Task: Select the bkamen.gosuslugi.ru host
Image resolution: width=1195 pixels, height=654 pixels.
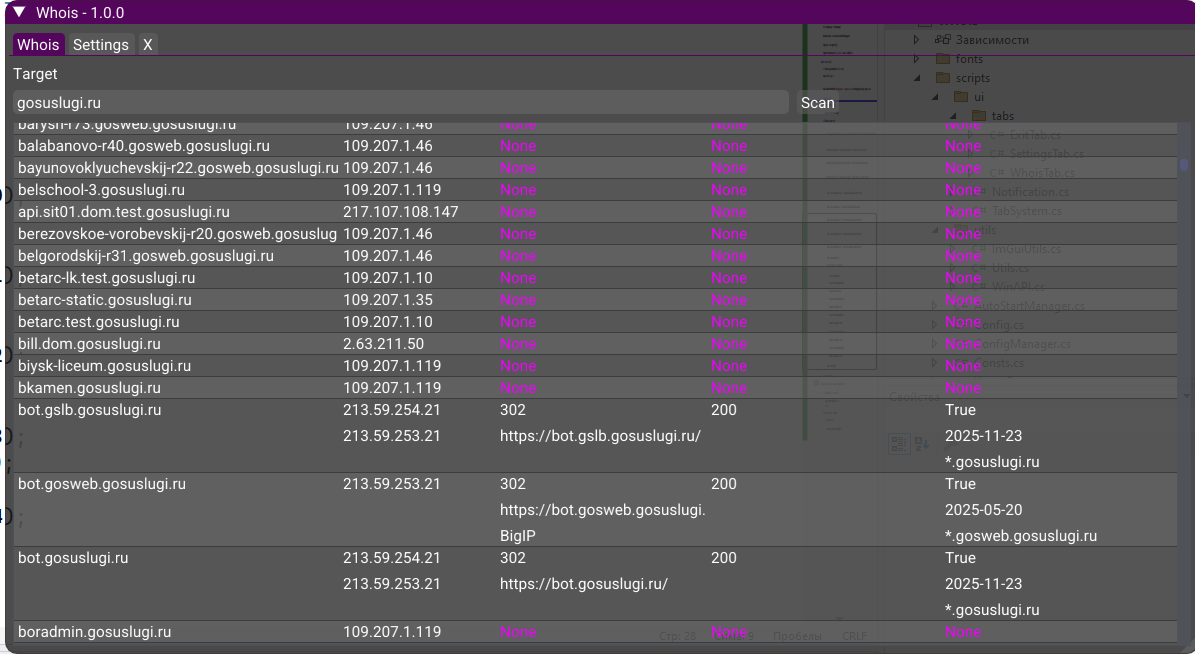Action: tap(89, 389)
